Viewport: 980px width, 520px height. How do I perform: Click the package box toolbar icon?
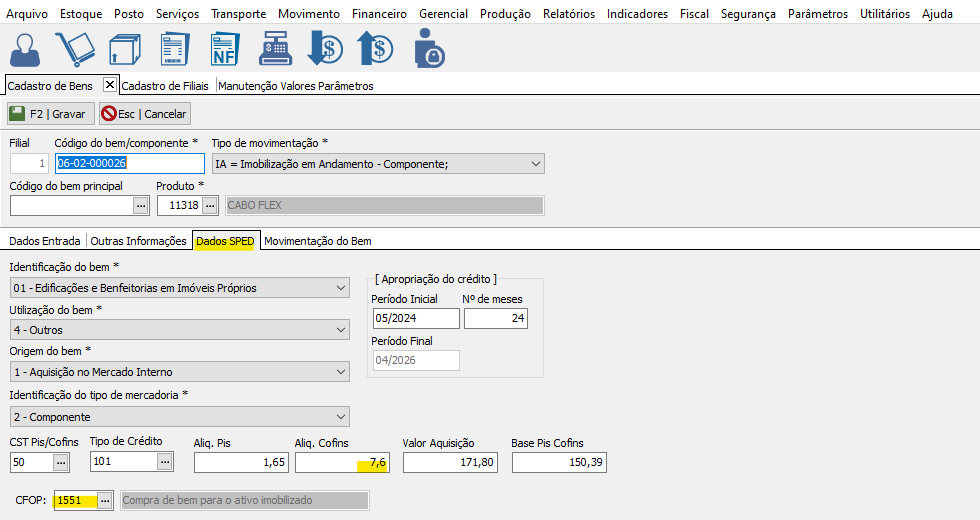(x=124, y=48)
